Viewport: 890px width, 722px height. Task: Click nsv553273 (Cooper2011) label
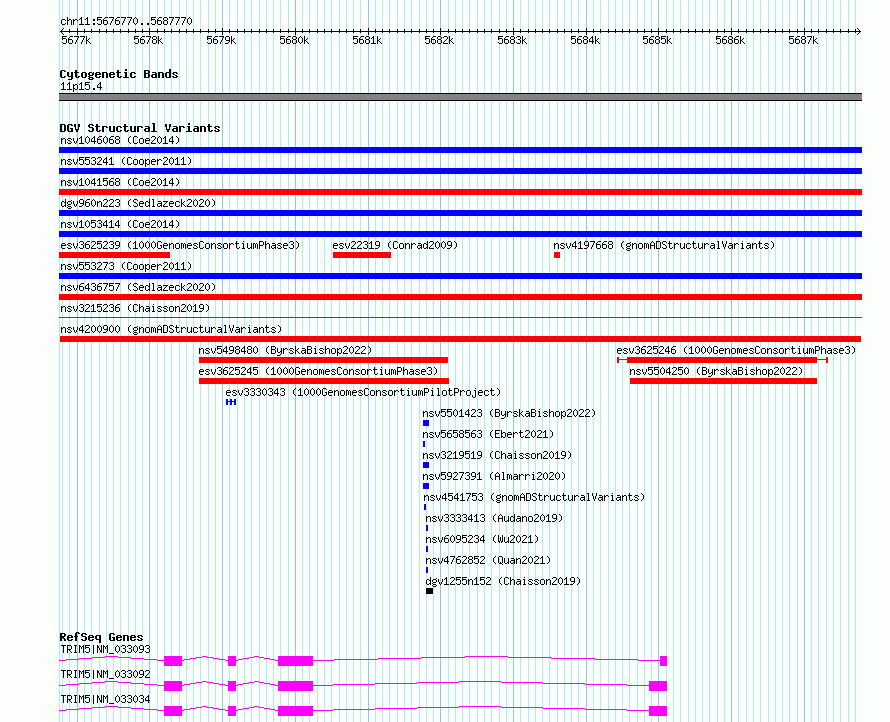[126, 266]
